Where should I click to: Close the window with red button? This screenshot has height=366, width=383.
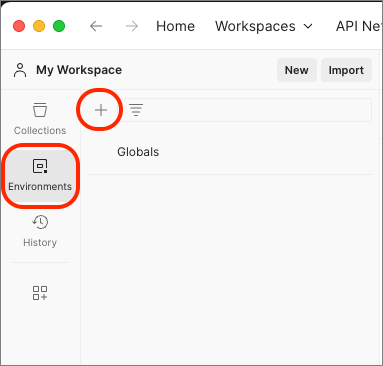click(19, 26)
